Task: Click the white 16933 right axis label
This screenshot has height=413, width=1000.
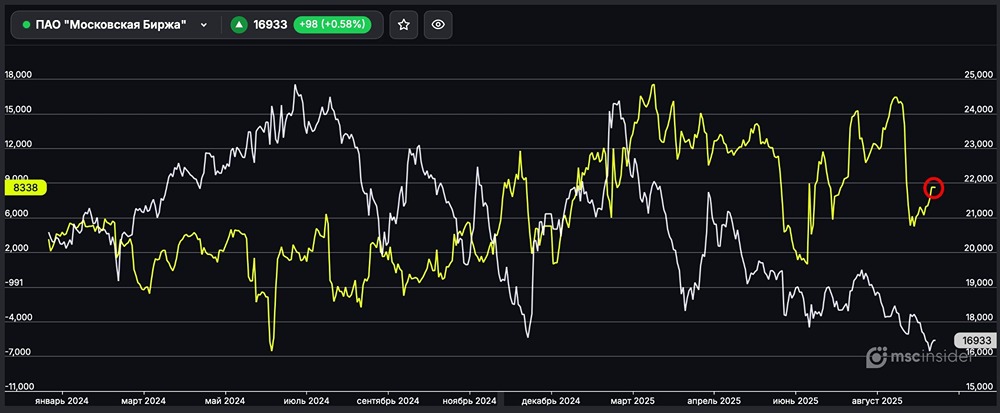Action: (975, 341)
